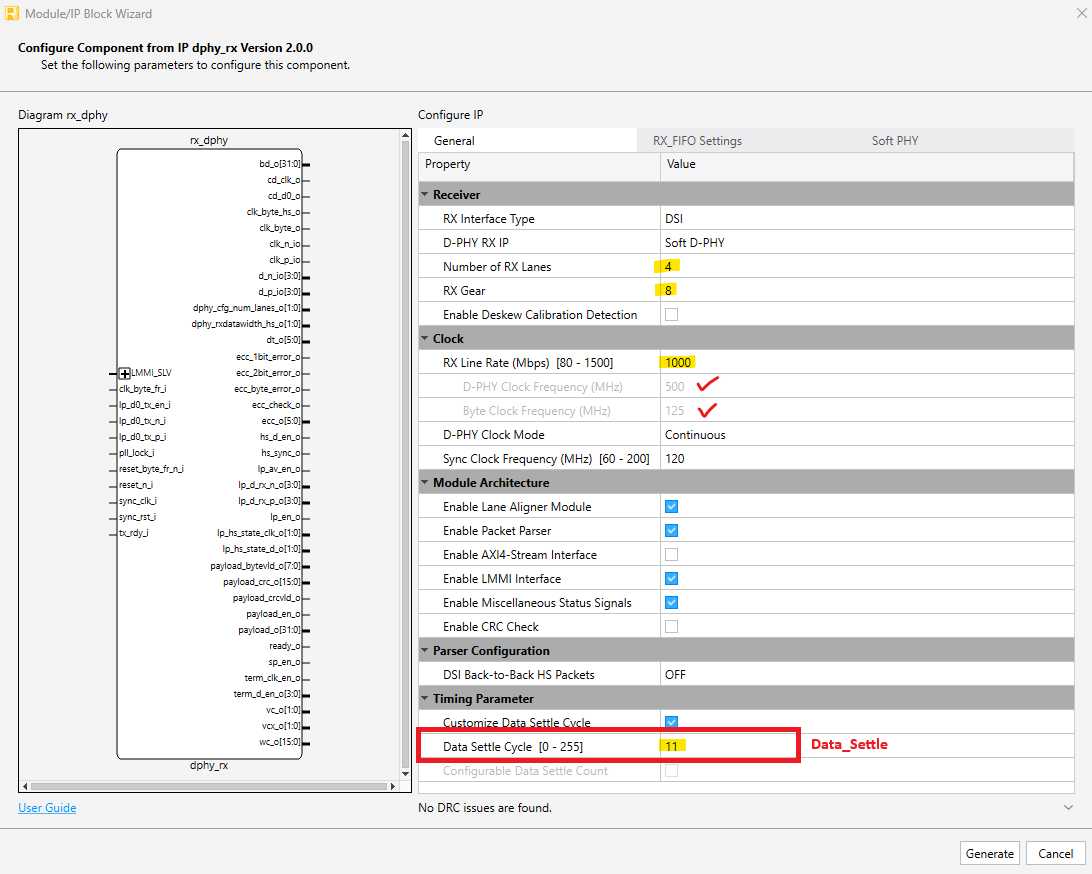Expand the DRC issues chevron at bottom right

click(x=1069, y=807)
